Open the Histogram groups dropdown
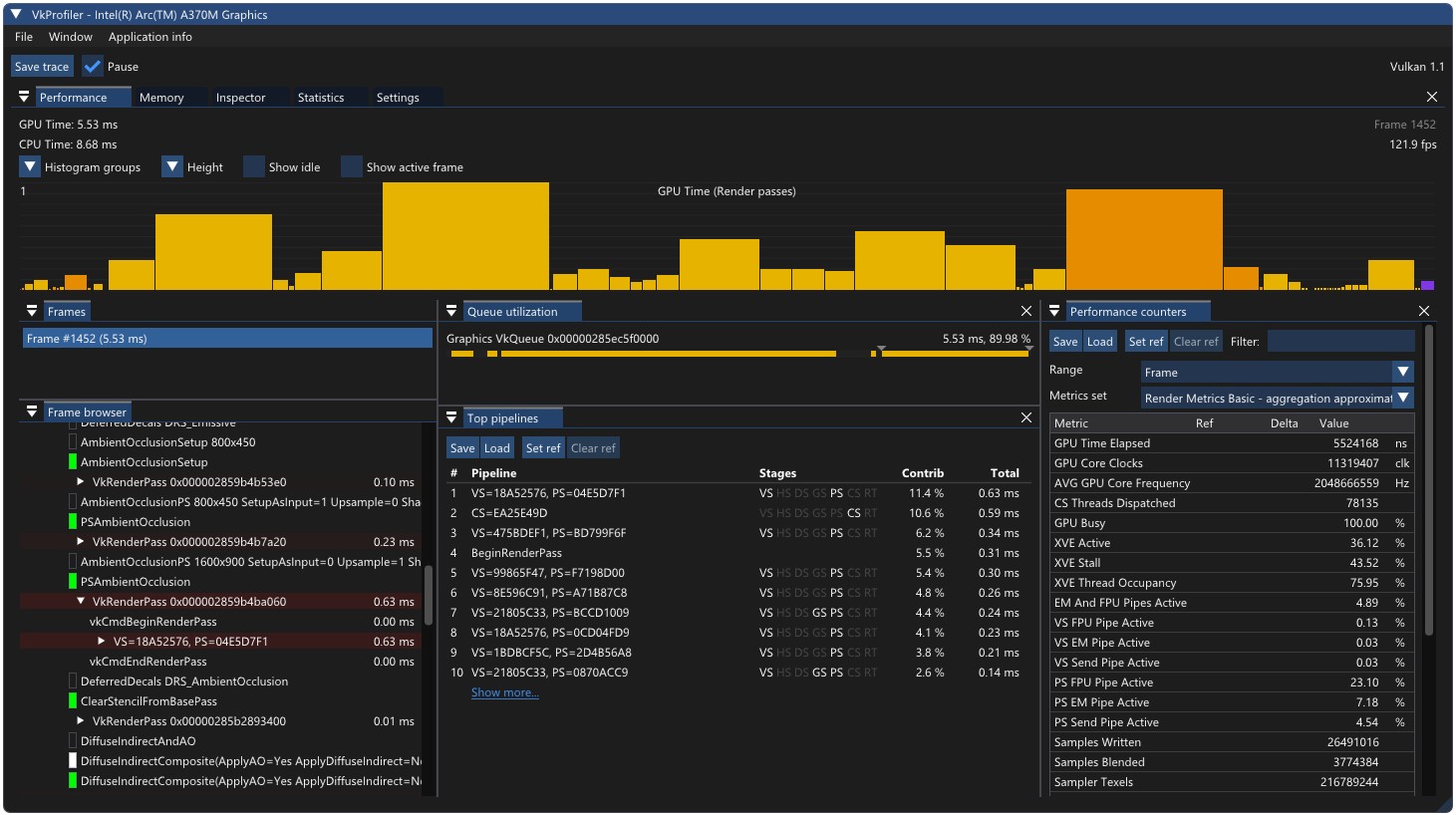 [x=30, y=167]
